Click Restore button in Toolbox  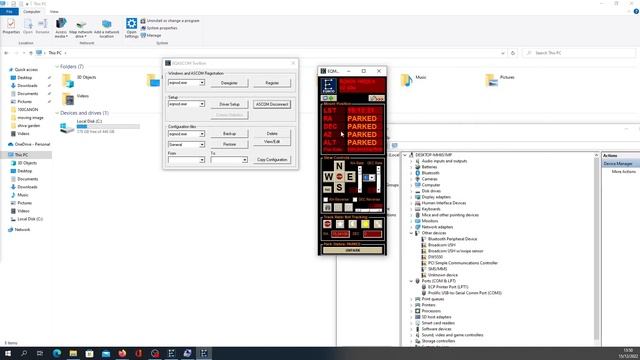click(229, 144)
